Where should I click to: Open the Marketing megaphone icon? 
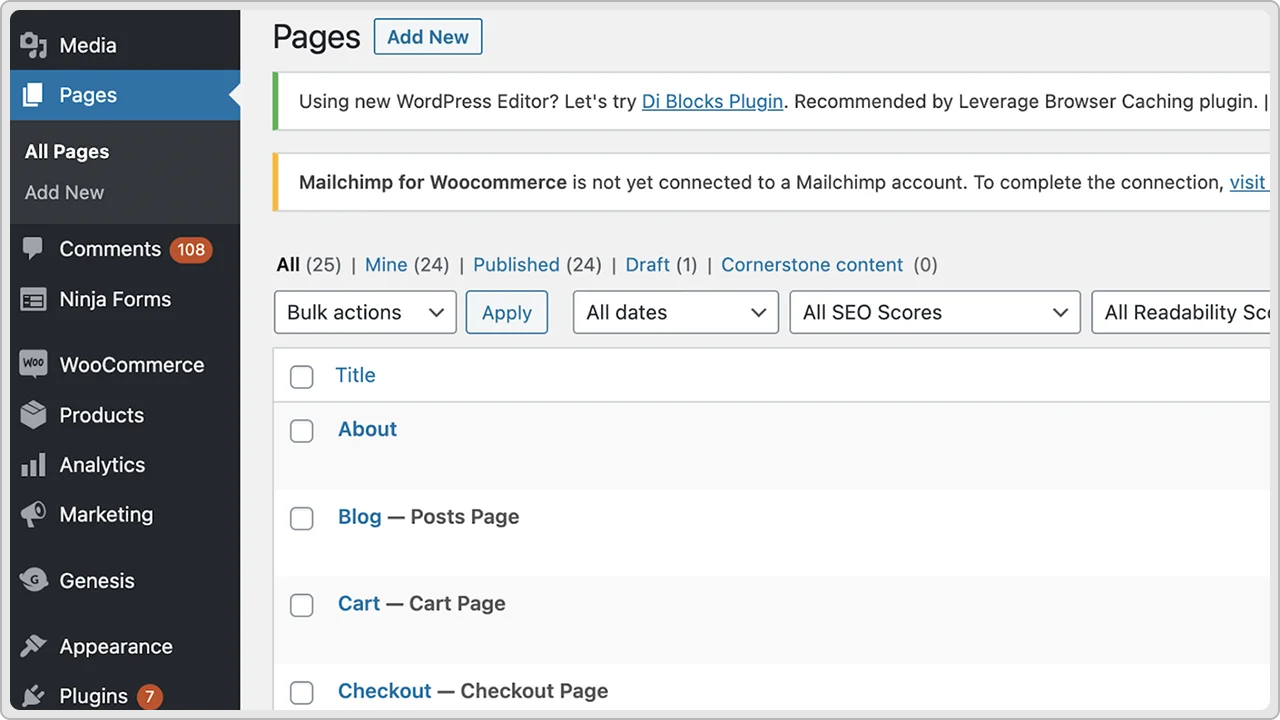33,514
